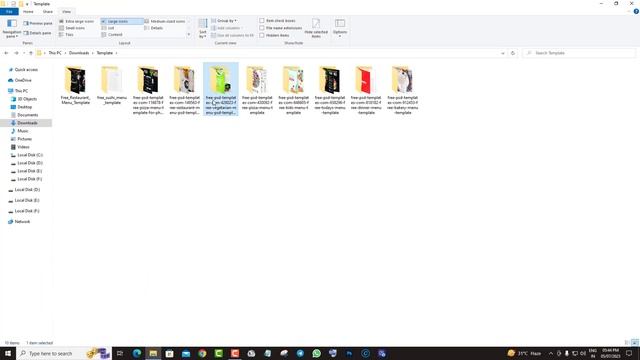Image resolution: width=640 pixels, height=360 pixels.
Task: Switch to the Home ribbon tab
Action: (x=28, y=11)
